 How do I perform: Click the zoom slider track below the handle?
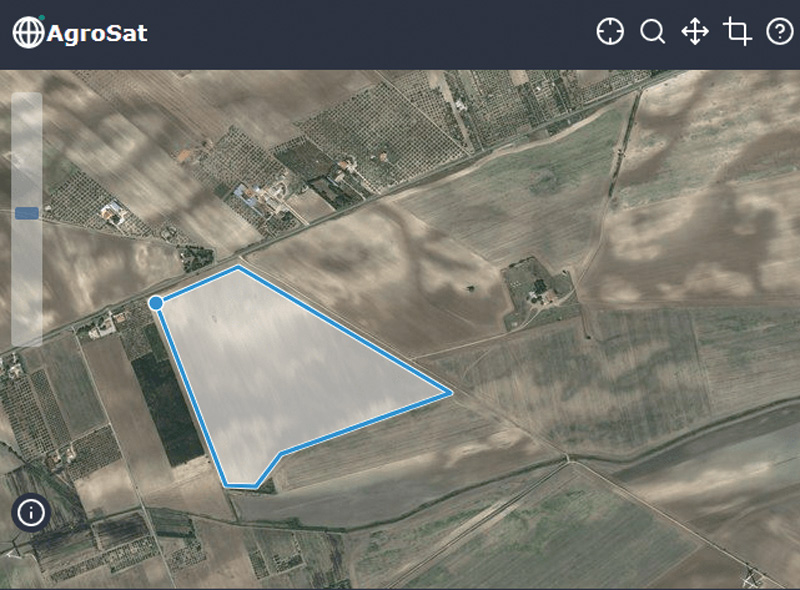pyautogui.click(x=27, y=283)
